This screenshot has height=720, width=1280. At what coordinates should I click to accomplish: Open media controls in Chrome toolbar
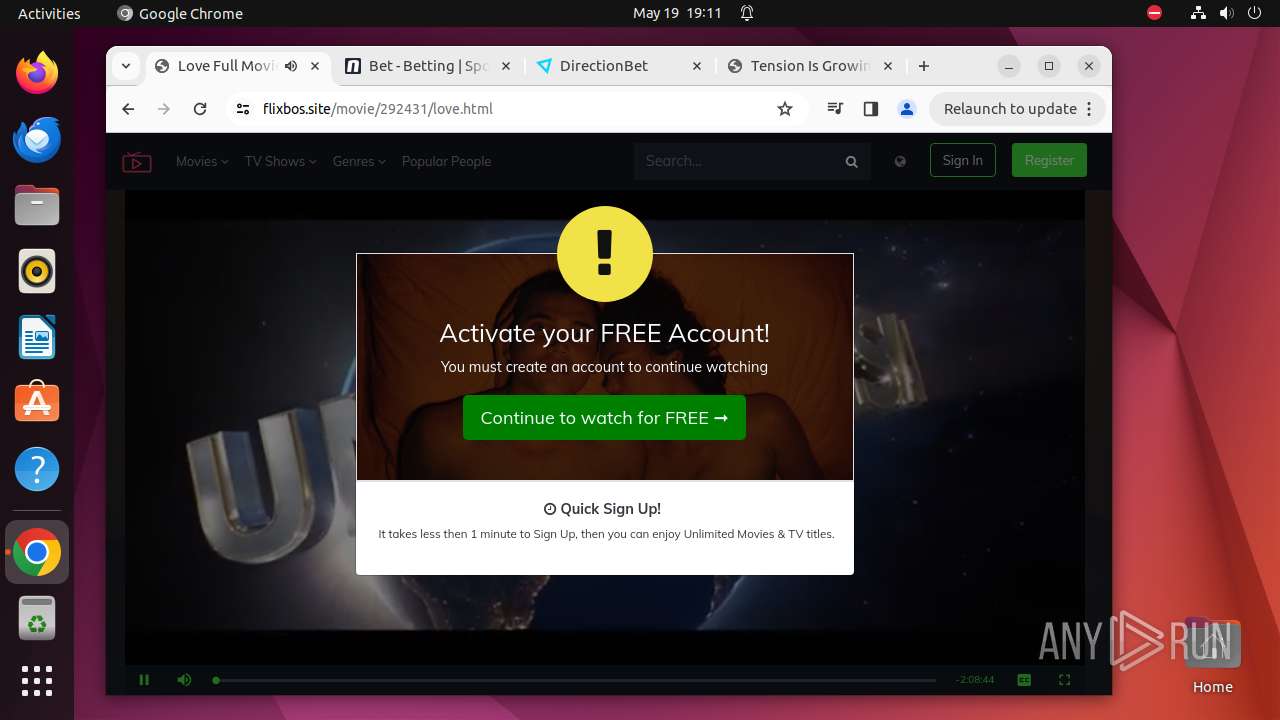[835, 109]
